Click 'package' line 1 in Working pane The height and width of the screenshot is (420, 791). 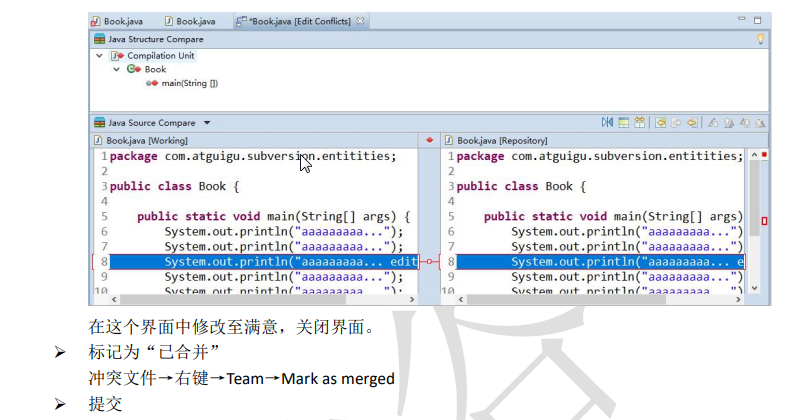coord(253,156)
